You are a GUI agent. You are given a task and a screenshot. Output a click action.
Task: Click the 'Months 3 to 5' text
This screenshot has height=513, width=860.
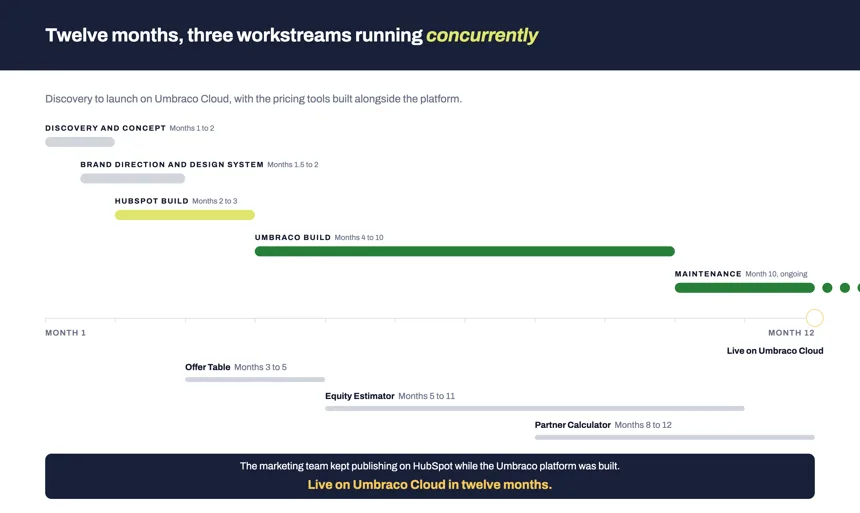tap(261, 367)
